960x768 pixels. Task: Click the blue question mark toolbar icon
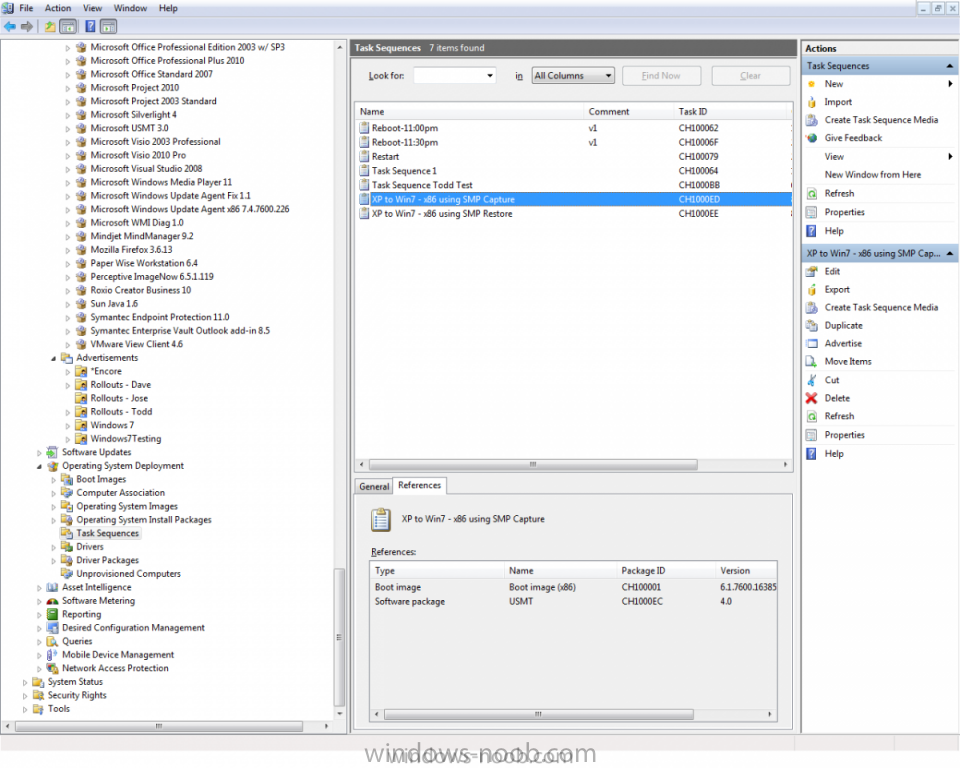90,26
